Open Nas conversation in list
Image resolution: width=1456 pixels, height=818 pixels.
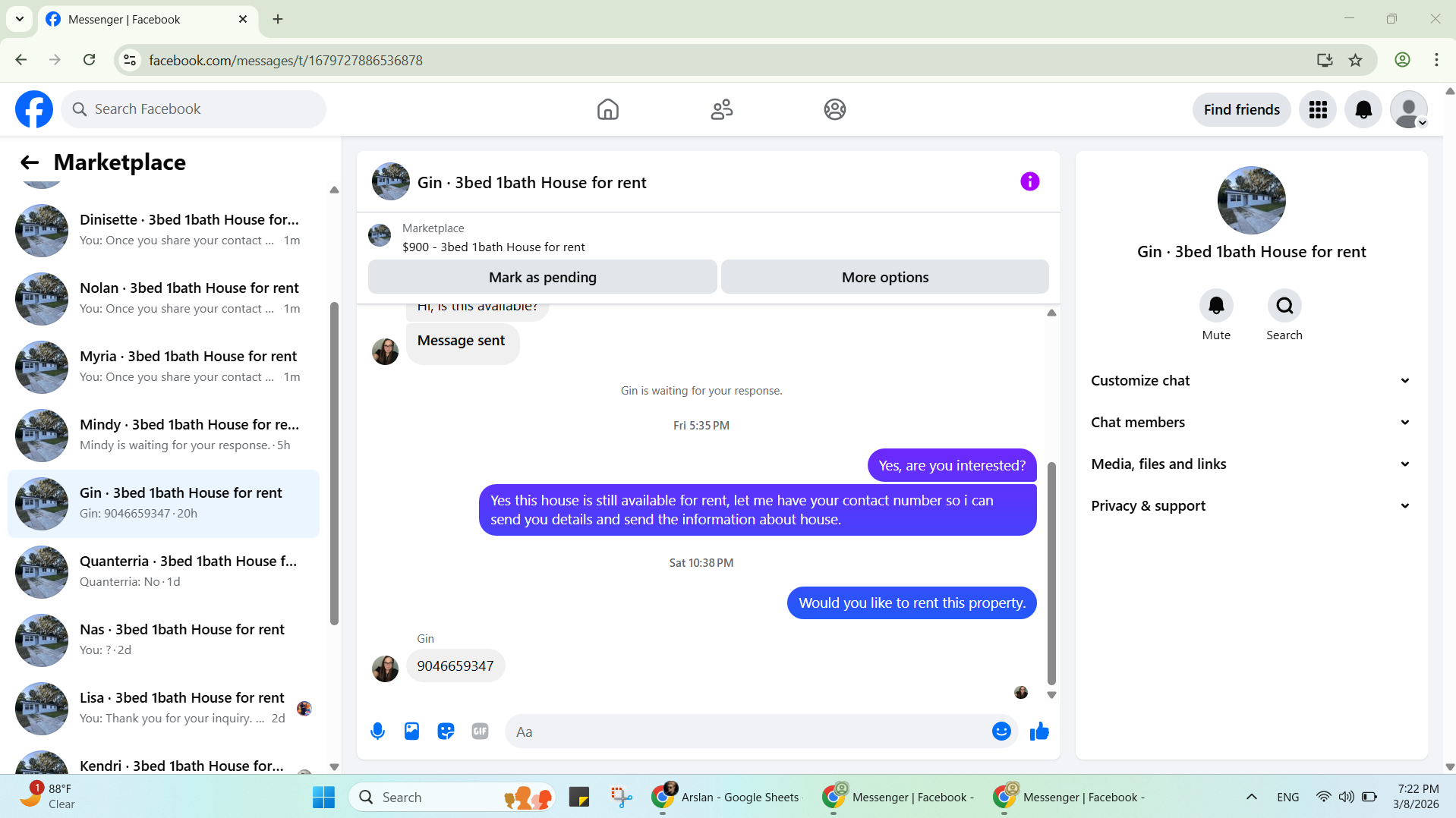coord(163,640)
